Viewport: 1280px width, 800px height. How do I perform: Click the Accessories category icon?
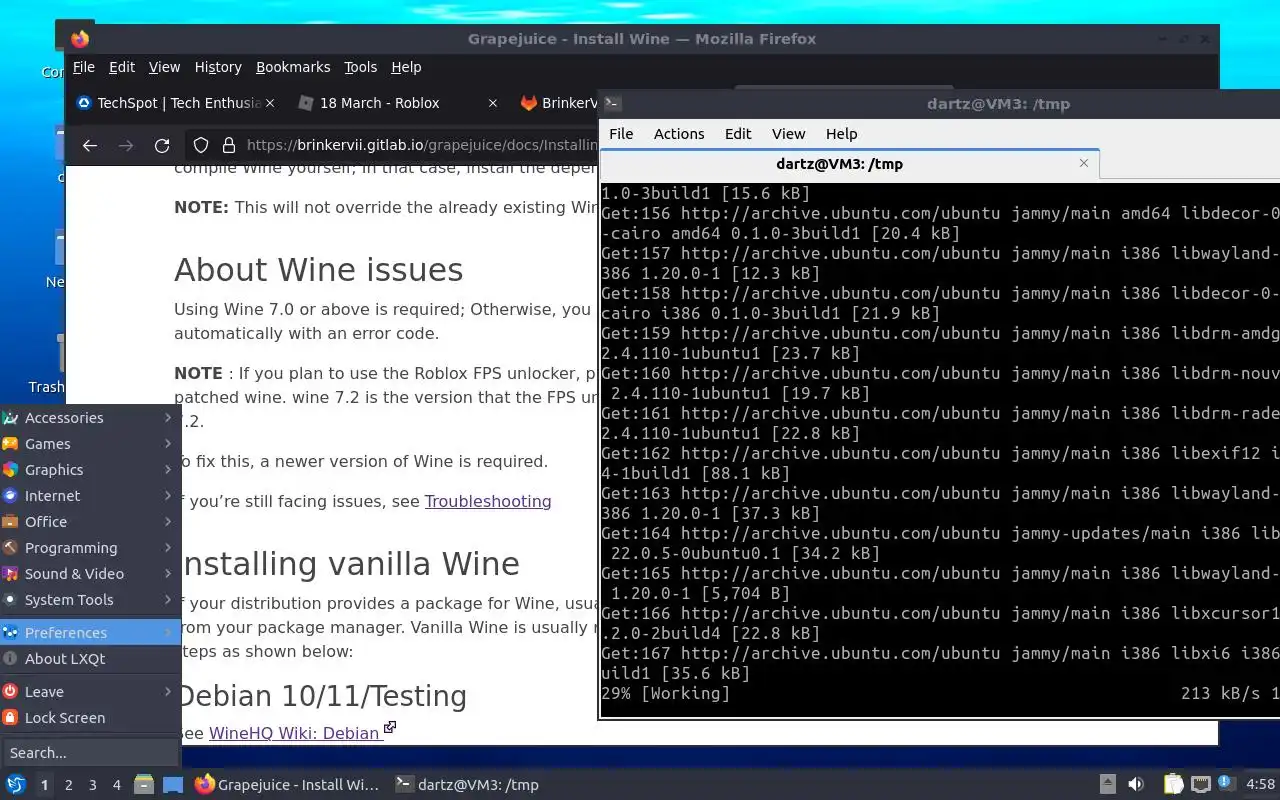[10, 418]
